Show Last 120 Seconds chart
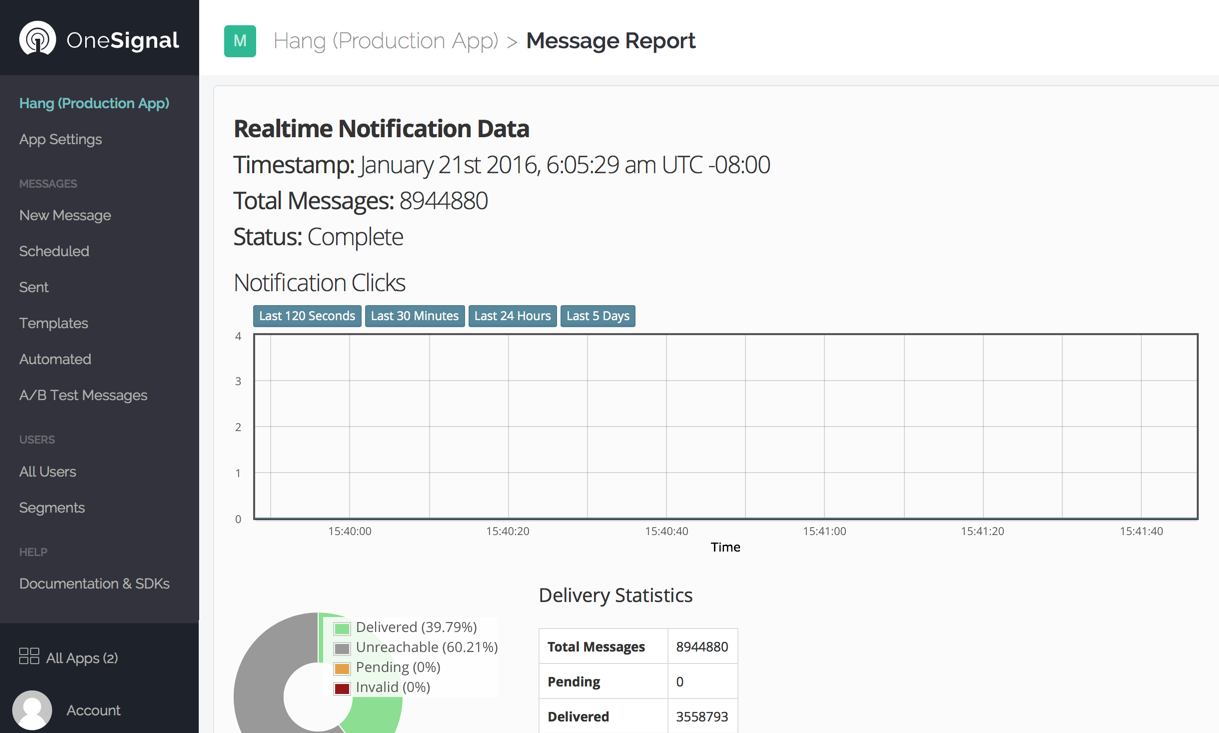The image size is (1219, 733). click(x=307, y=316)
